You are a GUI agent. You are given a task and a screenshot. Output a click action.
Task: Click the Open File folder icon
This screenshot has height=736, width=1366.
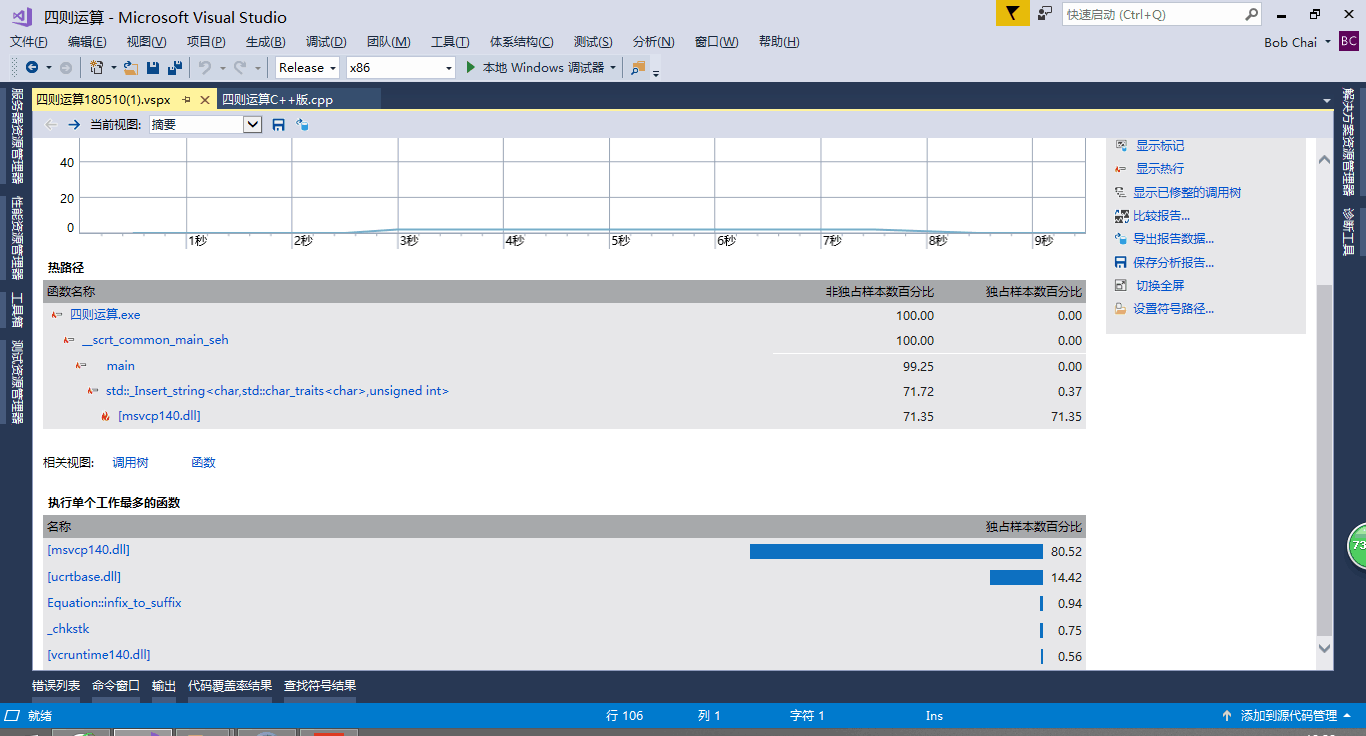tap(130, 68)
